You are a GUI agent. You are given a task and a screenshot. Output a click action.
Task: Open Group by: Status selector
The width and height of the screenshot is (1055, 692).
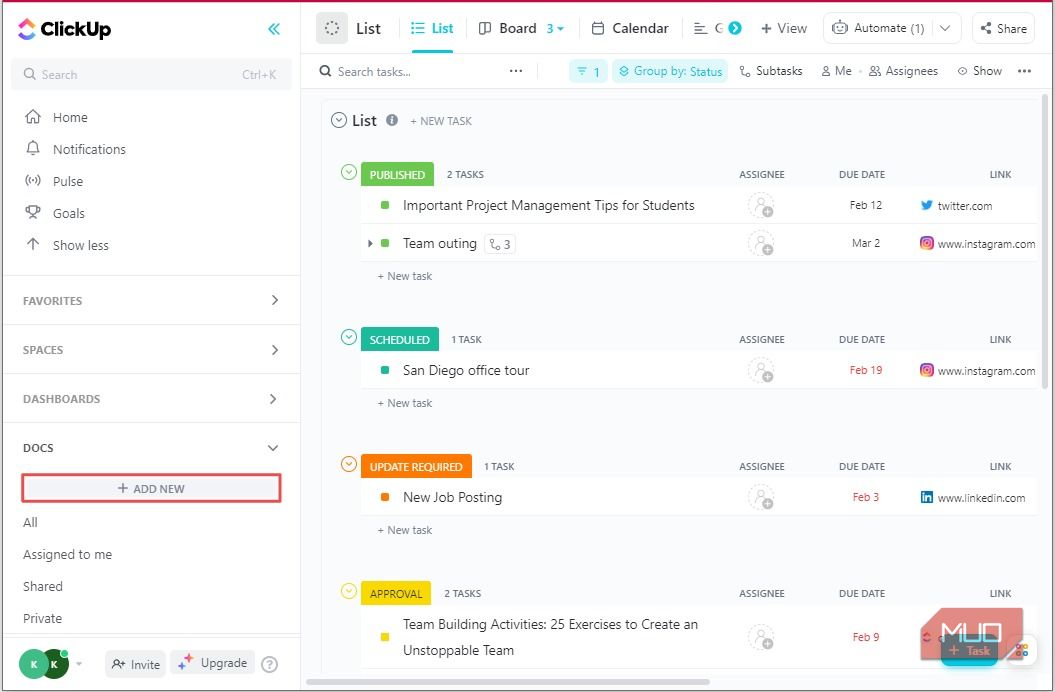[x=669, y=71]
